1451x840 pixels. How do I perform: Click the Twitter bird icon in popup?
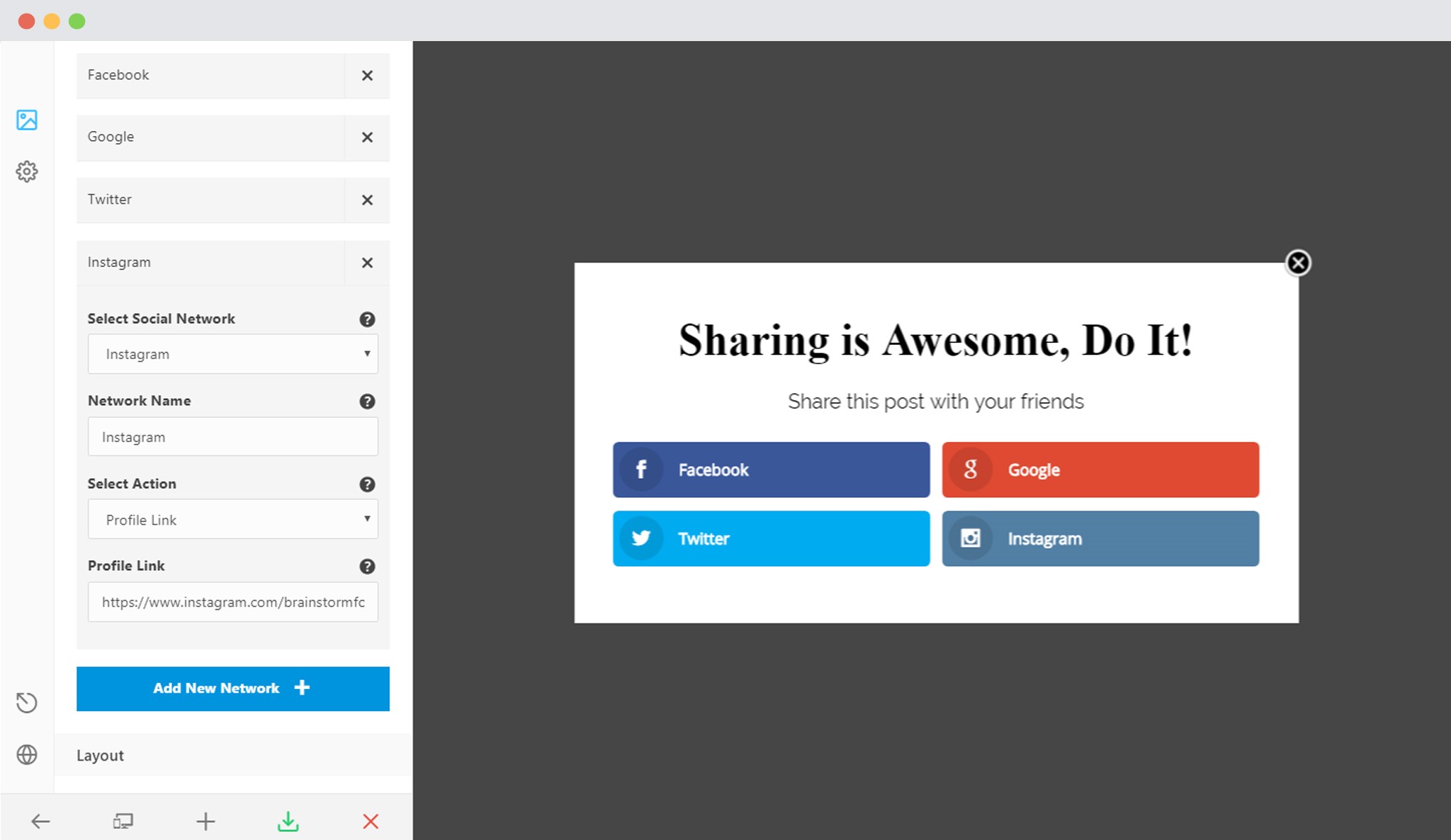pyautogui.click(x=641, y=538)
